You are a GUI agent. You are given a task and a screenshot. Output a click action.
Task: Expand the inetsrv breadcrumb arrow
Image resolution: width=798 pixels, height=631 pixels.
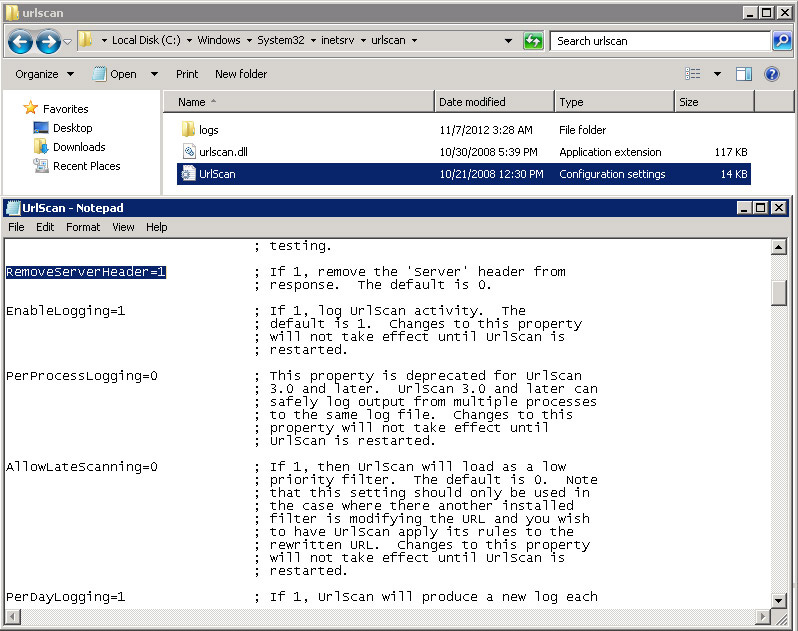363,40
